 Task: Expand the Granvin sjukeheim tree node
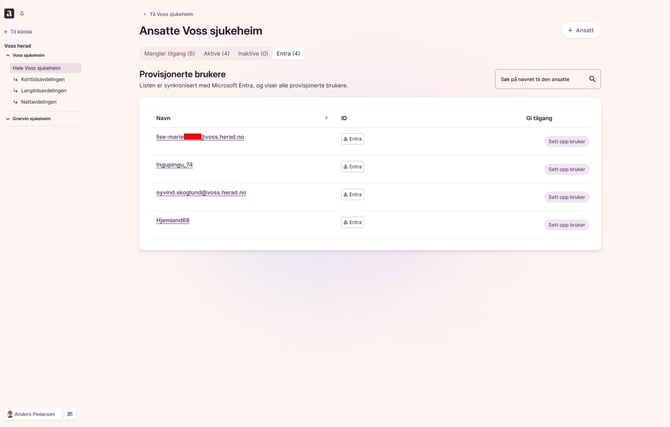coord(8,119)
